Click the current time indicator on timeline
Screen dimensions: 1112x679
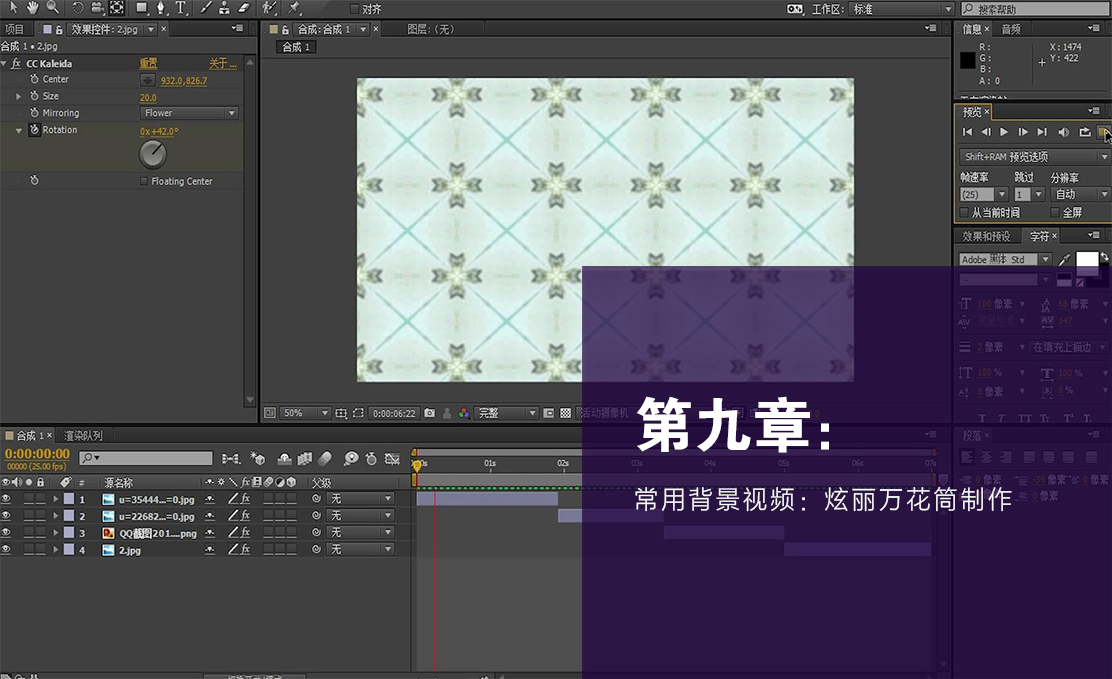417,465
